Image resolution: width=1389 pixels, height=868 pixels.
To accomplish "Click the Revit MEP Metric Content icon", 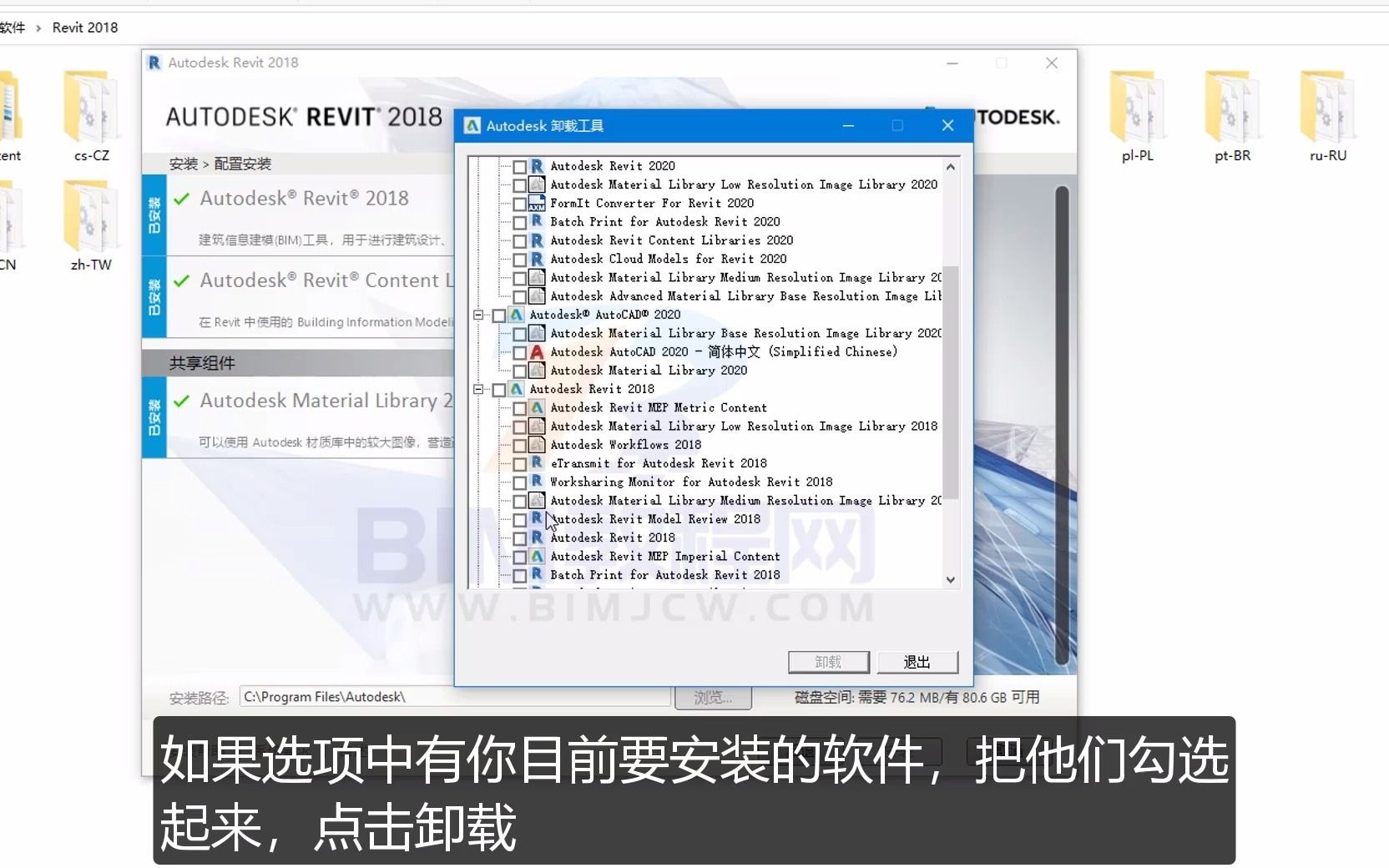I will coord(537,407).
